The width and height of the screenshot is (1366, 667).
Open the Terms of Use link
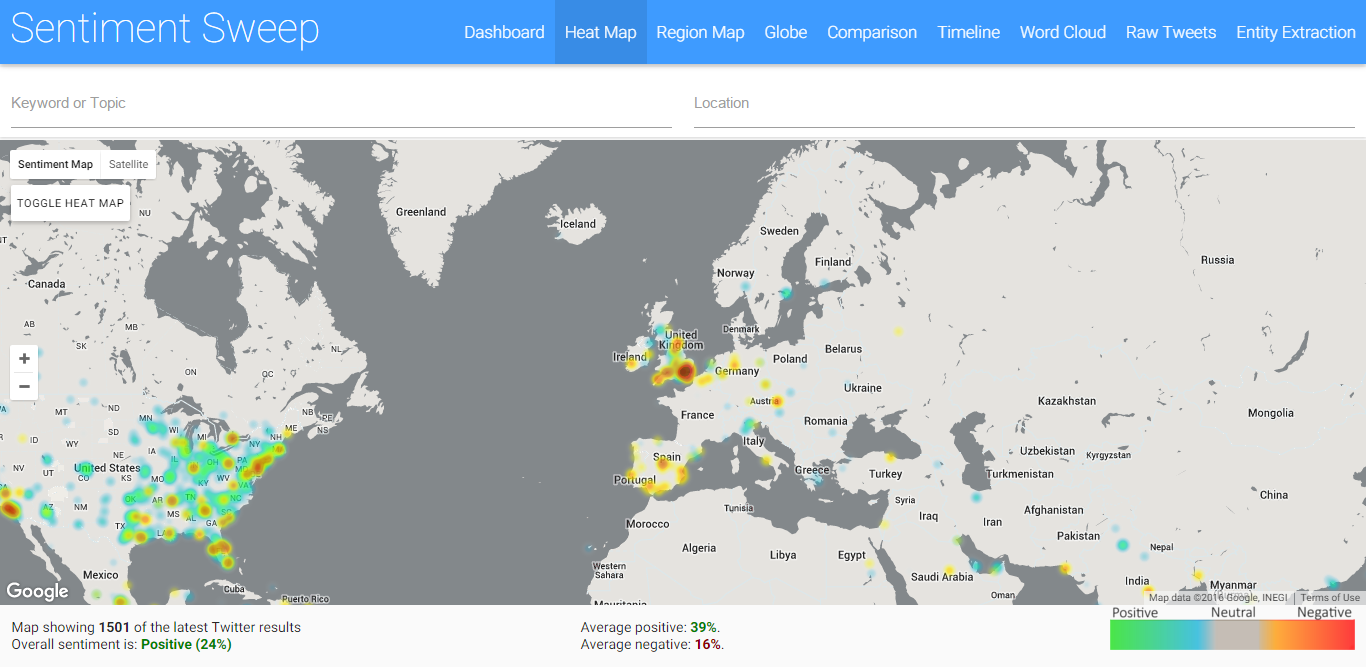tap(1329, 598)
